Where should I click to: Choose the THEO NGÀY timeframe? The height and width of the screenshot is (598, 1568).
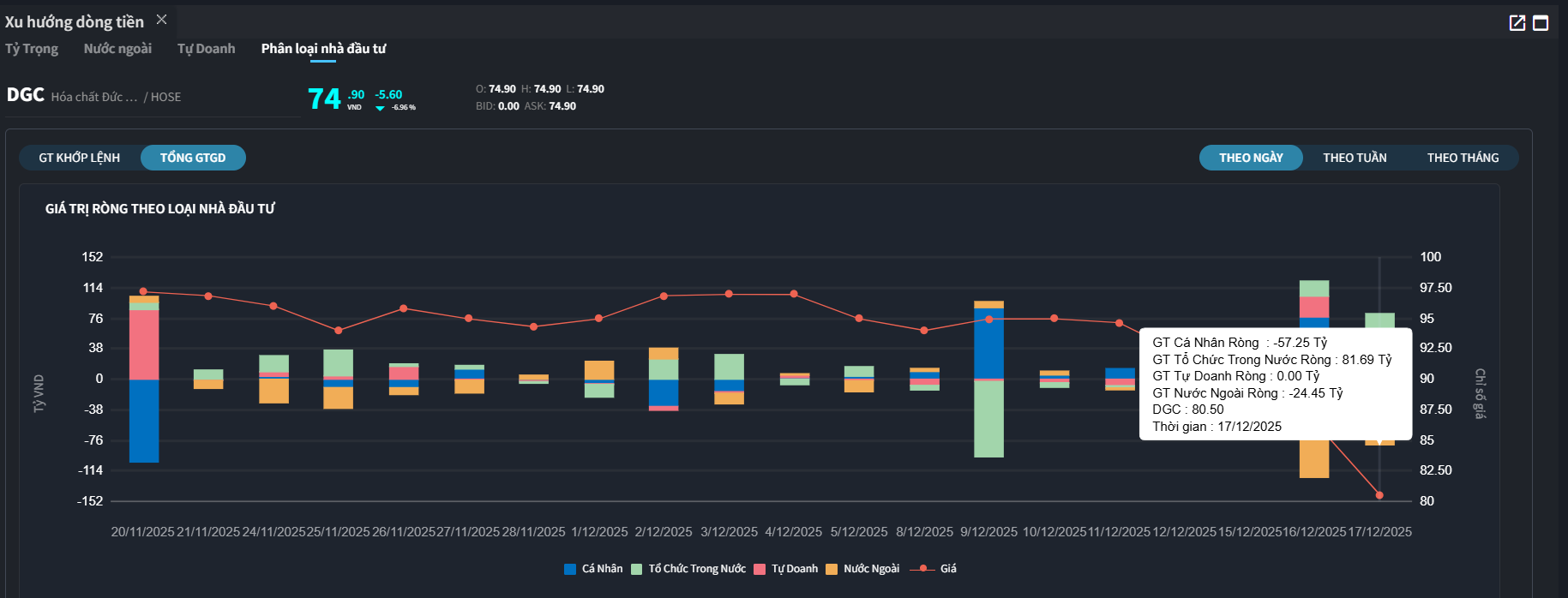(1251, 158)
